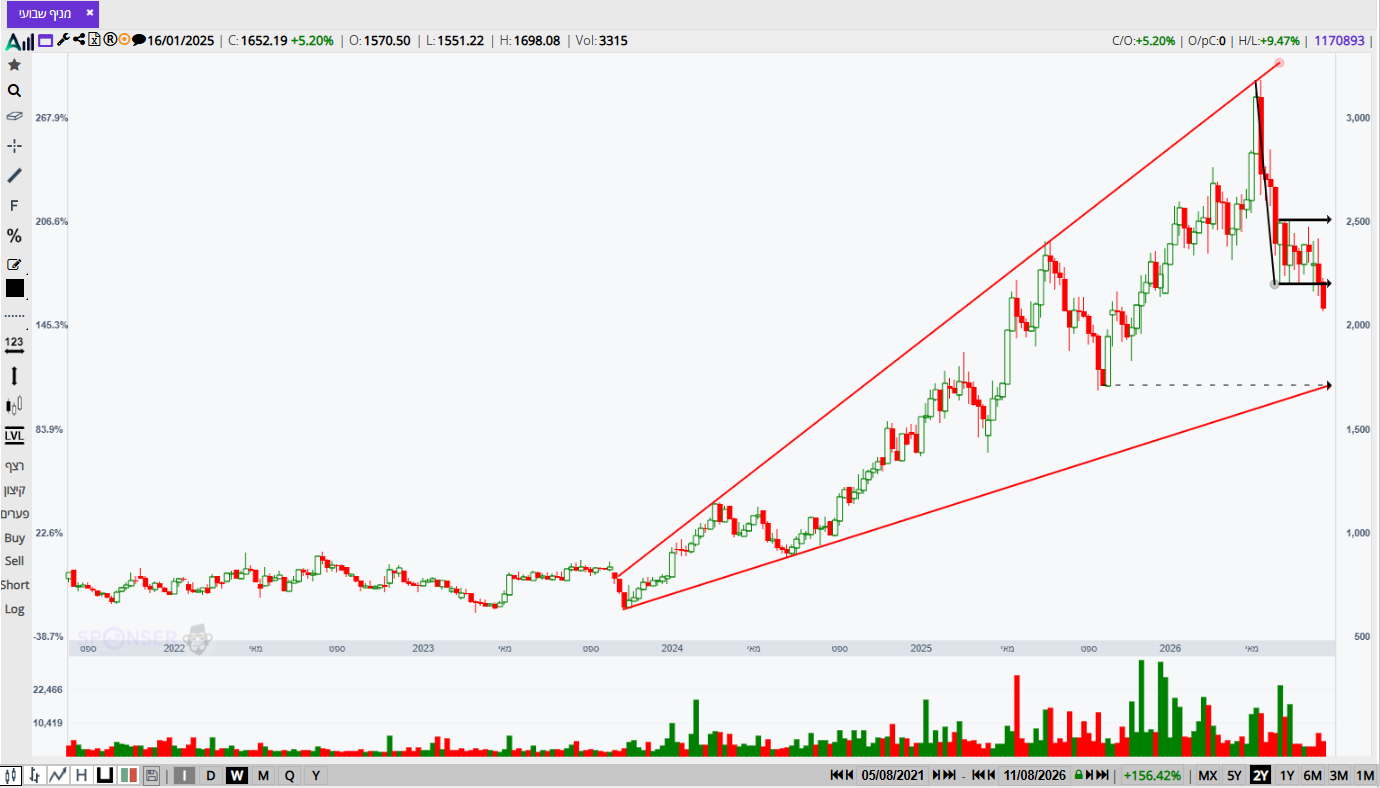The image size is (1380, 788).
Task: Click the signal bars logo icon
Action: 20,41
